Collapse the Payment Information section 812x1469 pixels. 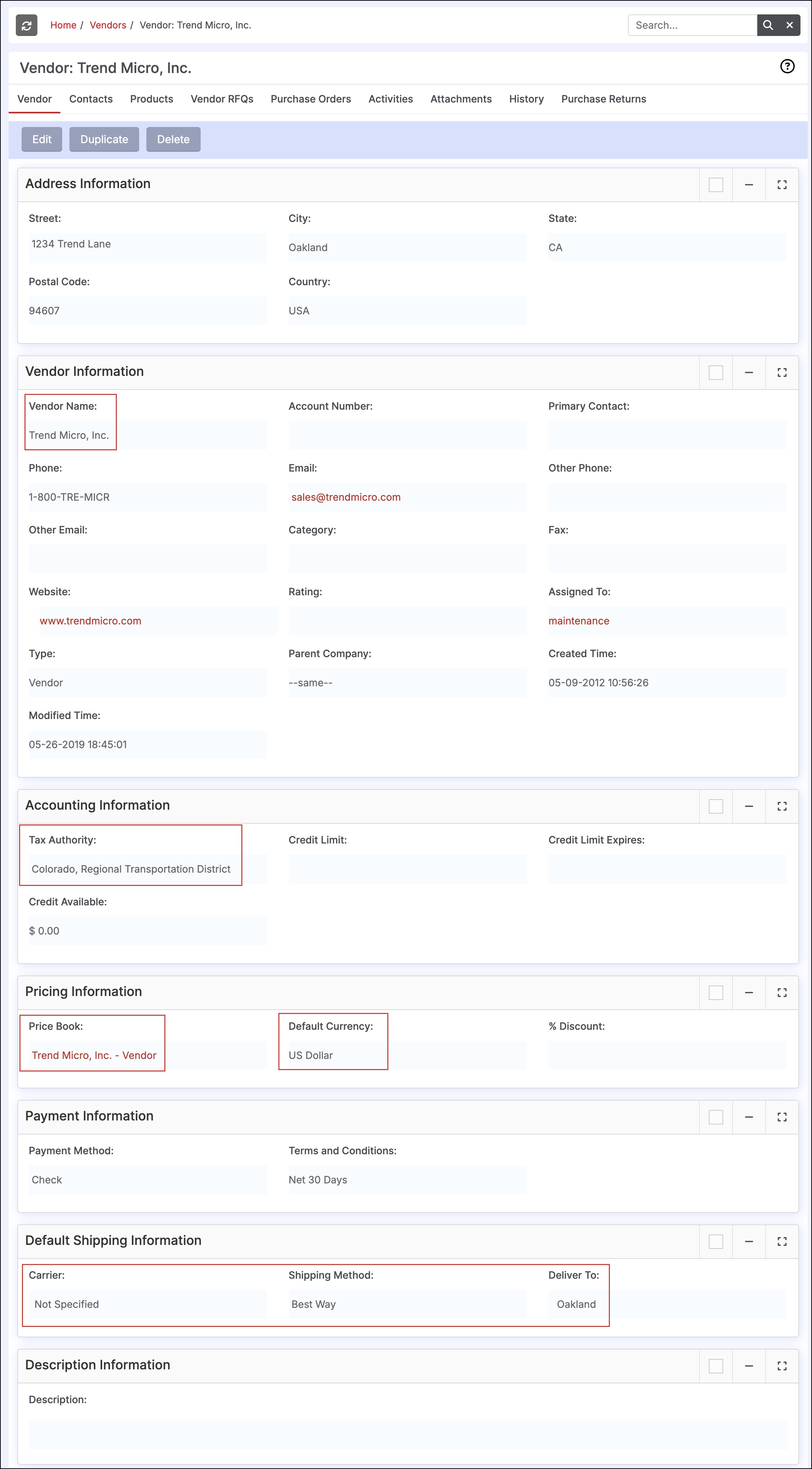point(749,1116)
